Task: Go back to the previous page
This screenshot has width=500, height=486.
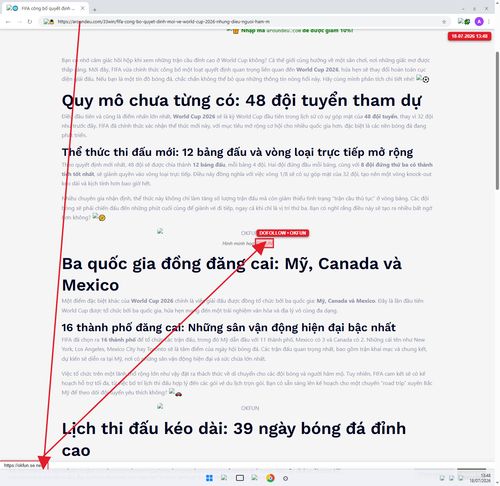Action: pyautogui.click(x=8, y=22)
